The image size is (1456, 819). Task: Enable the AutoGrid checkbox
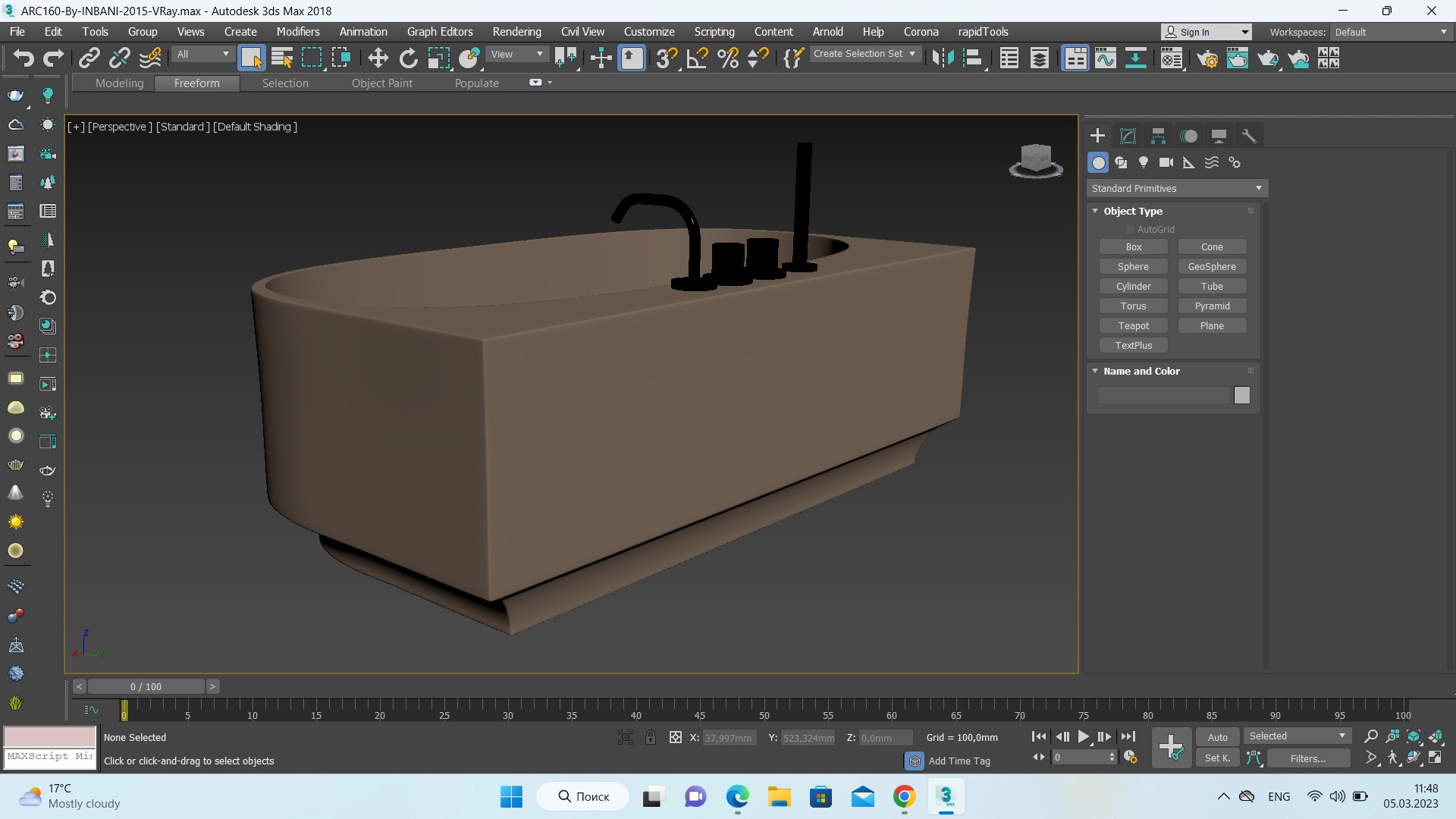pyautogui.click(x=1129, y=229)
